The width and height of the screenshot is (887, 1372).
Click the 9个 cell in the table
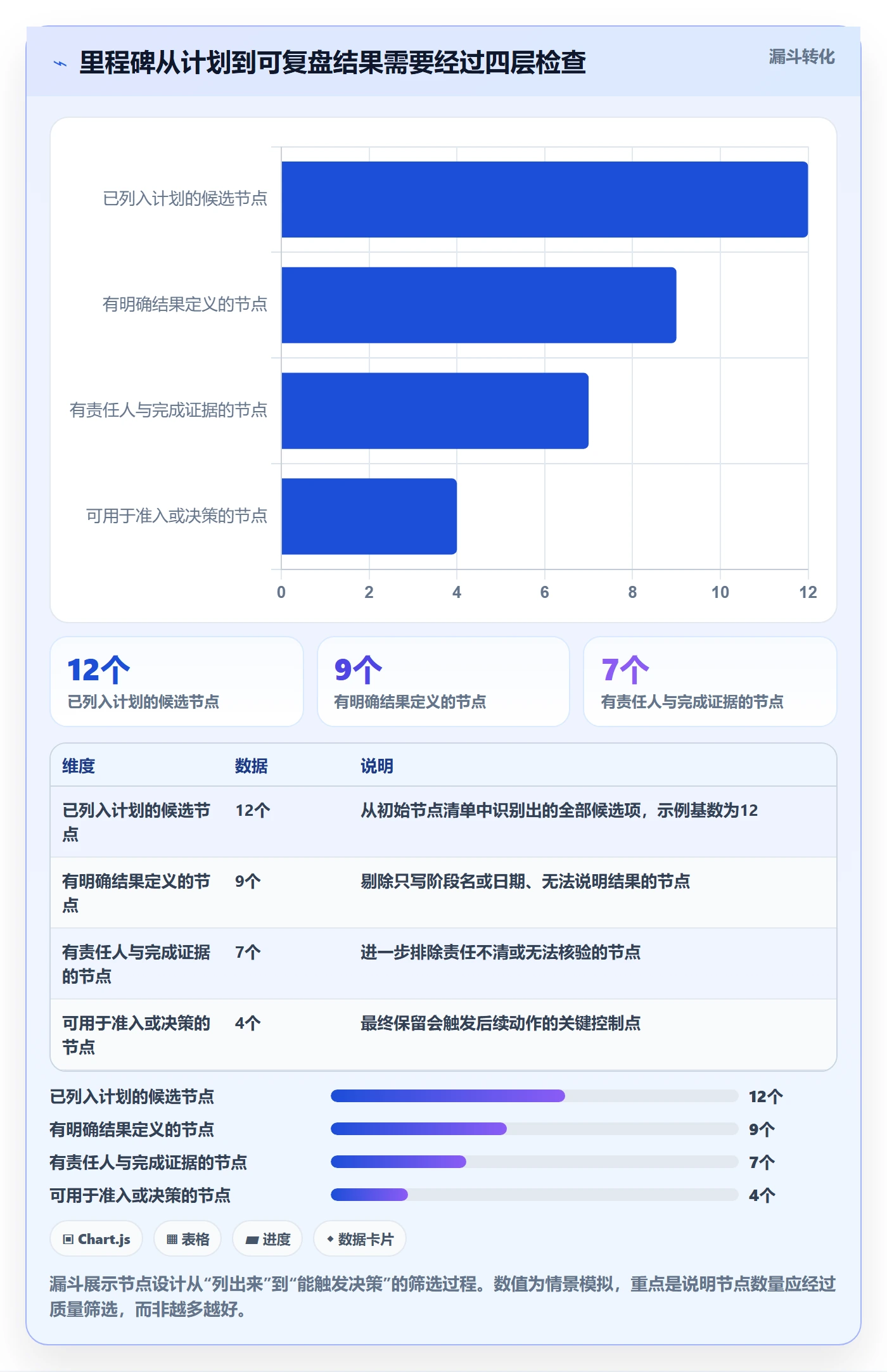(x=248, y=881)
